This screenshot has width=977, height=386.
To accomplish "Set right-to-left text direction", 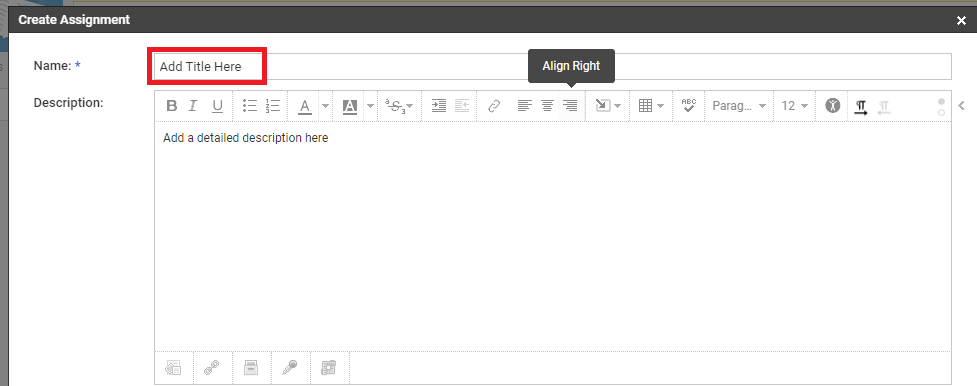I will (884, 107).
